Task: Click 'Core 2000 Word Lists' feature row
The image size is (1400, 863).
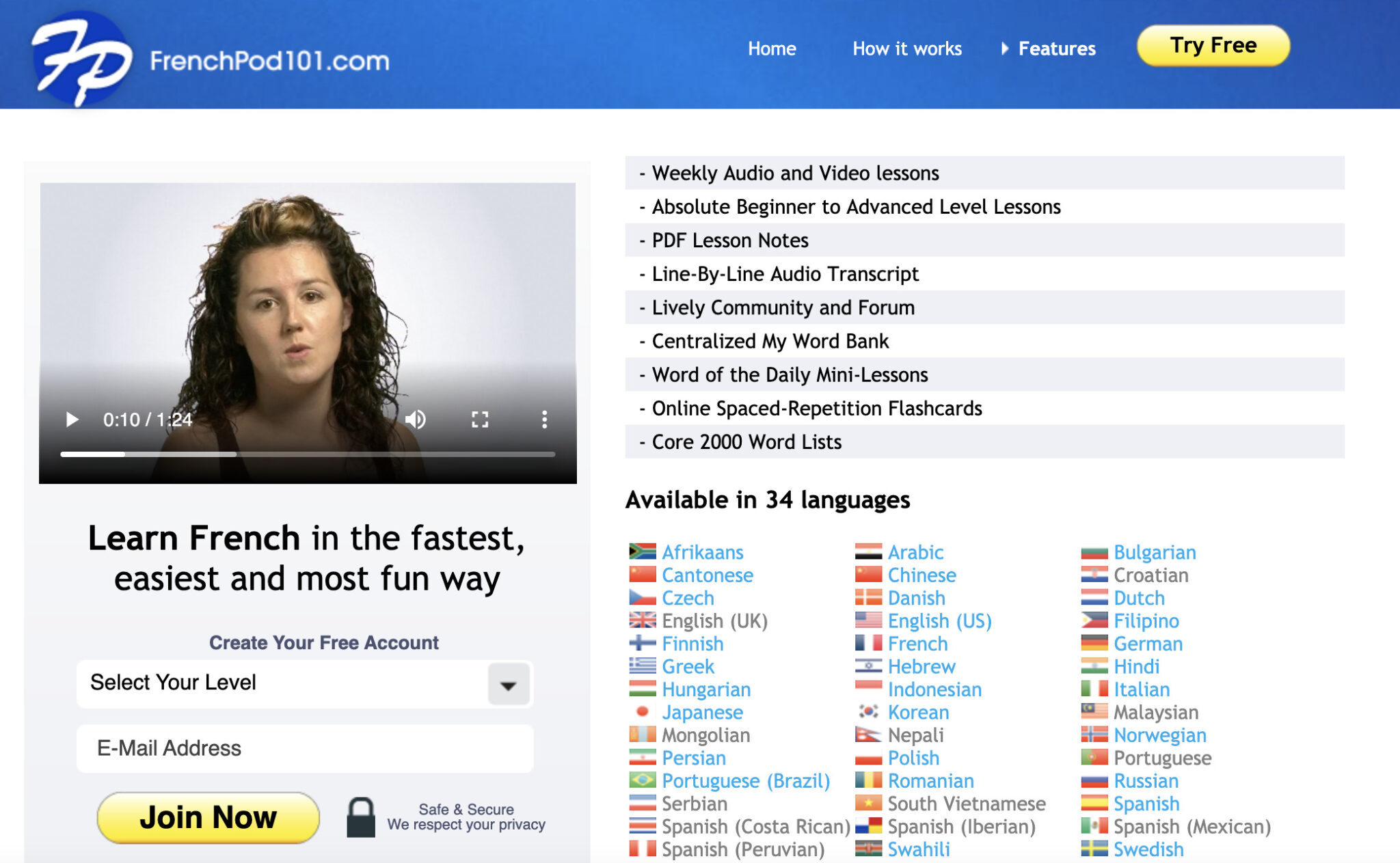Action: click(x=984, y=441)
